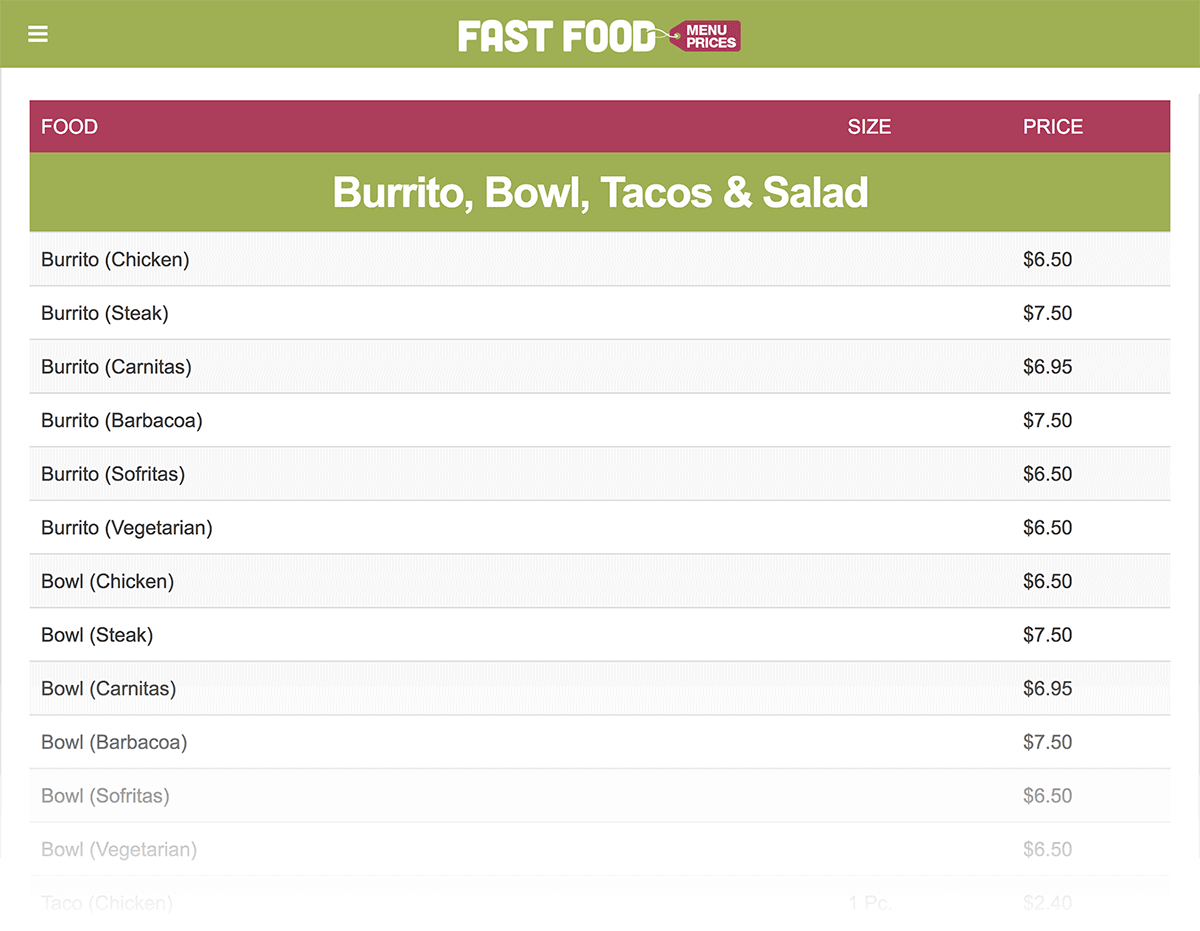Viewport: 1200px width, 931px height.
Task: Click the Fast Food Menu Prices logo
Action: pyautogui.click(x=599, y=36)
